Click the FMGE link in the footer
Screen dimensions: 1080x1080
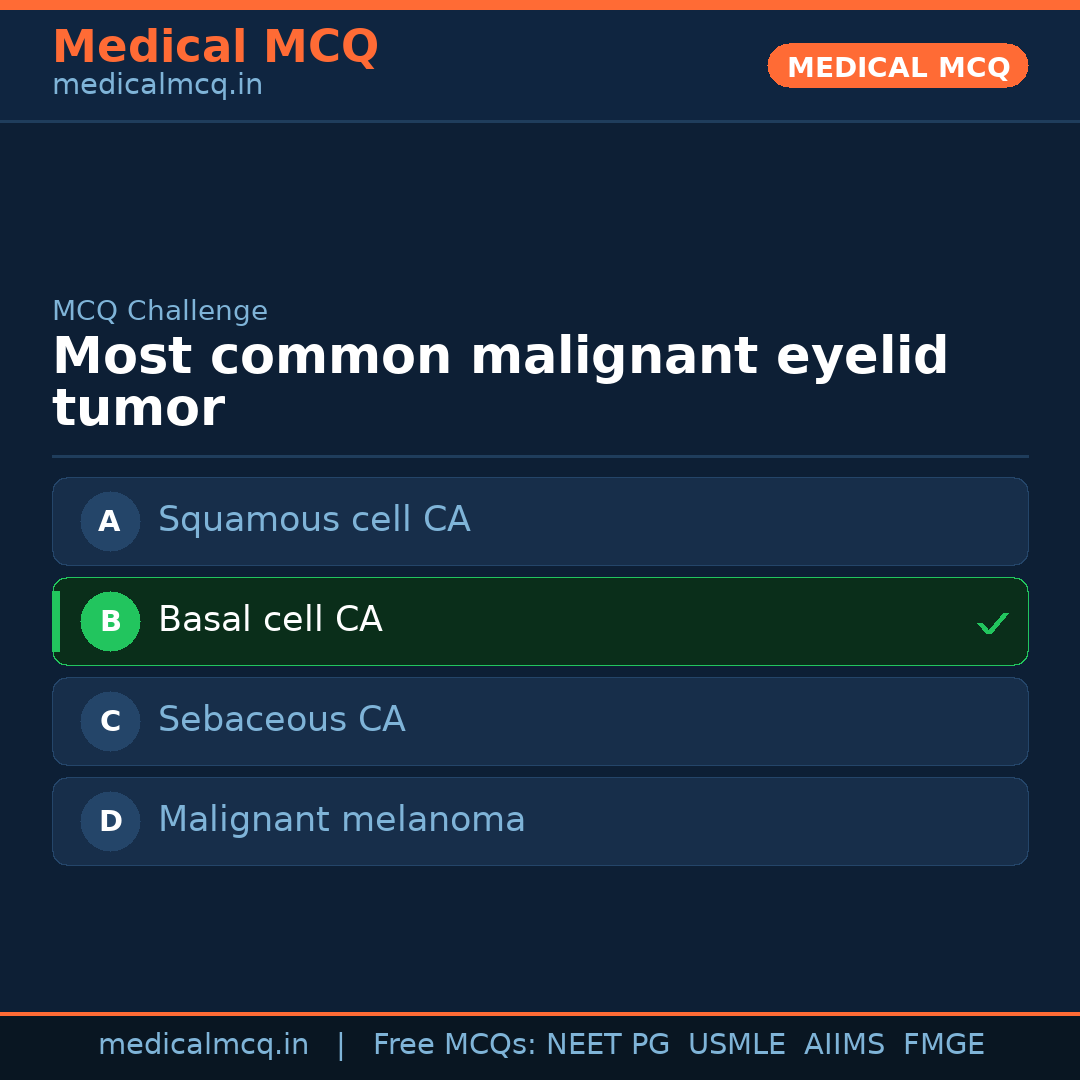[x=943, y=1043]
